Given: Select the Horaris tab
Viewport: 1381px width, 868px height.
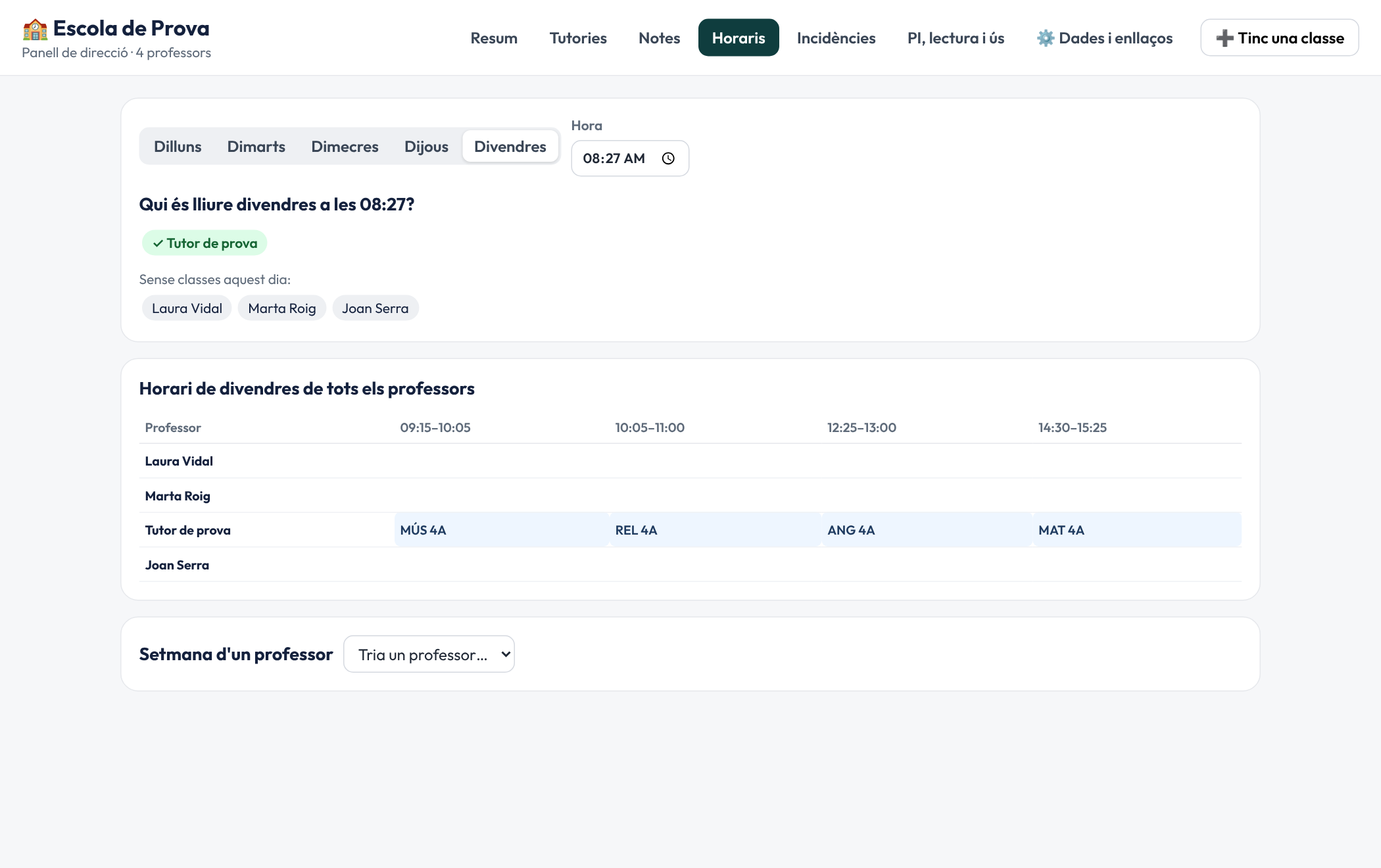Looking at the screenshot, I should pos(739,38).
